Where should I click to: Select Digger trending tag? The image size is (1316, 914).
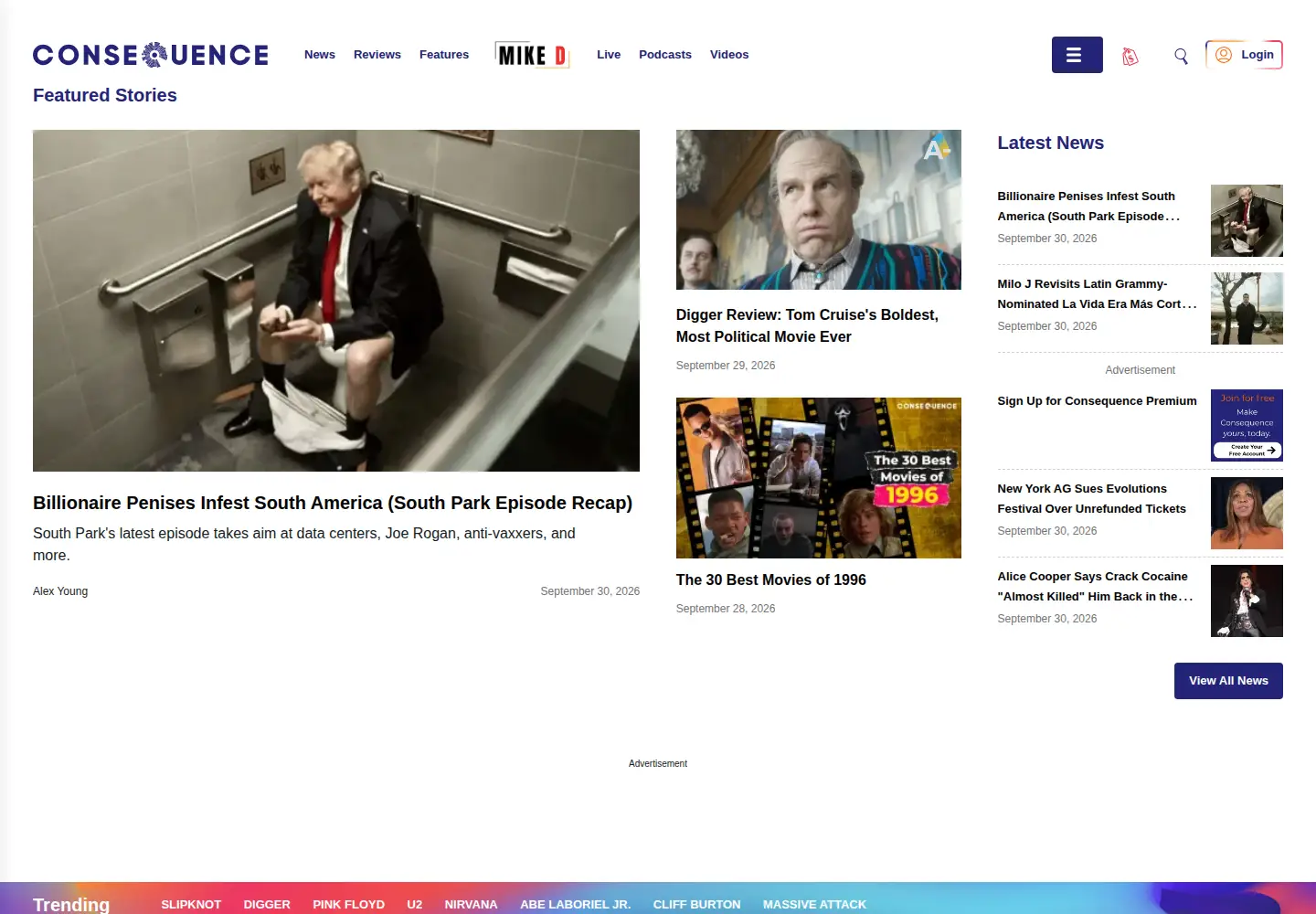tap(267, 904)
